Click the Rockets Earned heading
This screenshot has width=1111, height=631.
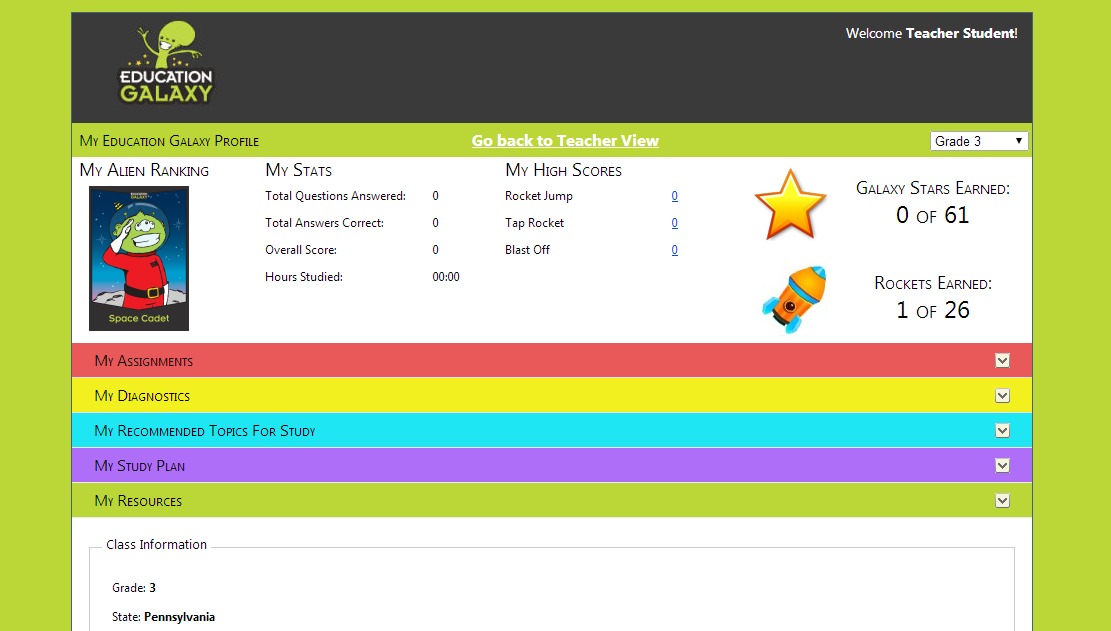click(933, 283)
